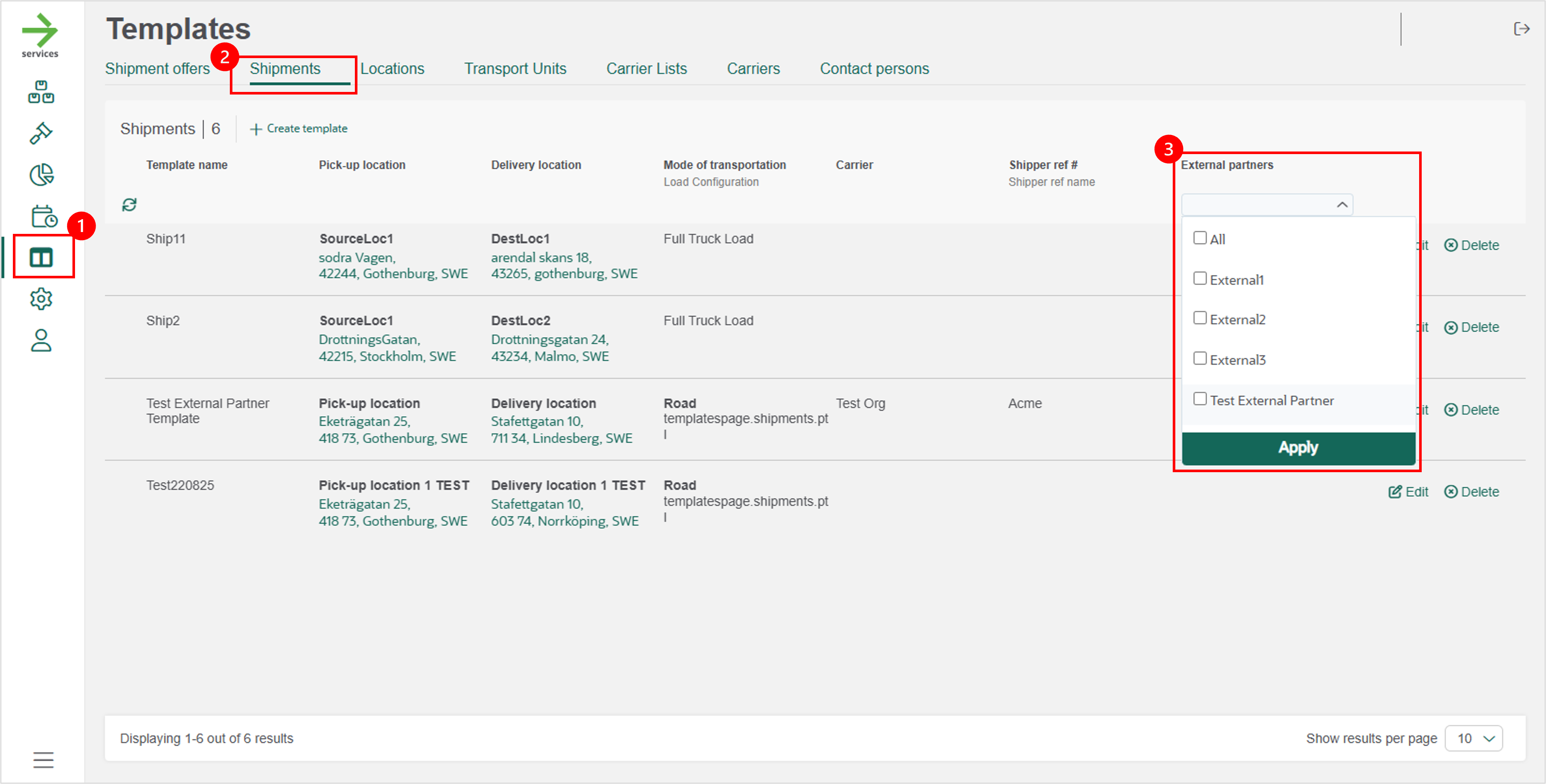This screenshot has height=784, width=1546.
Task: Click the sodra Vagen pick-up address
Action: tap(393, 266)
